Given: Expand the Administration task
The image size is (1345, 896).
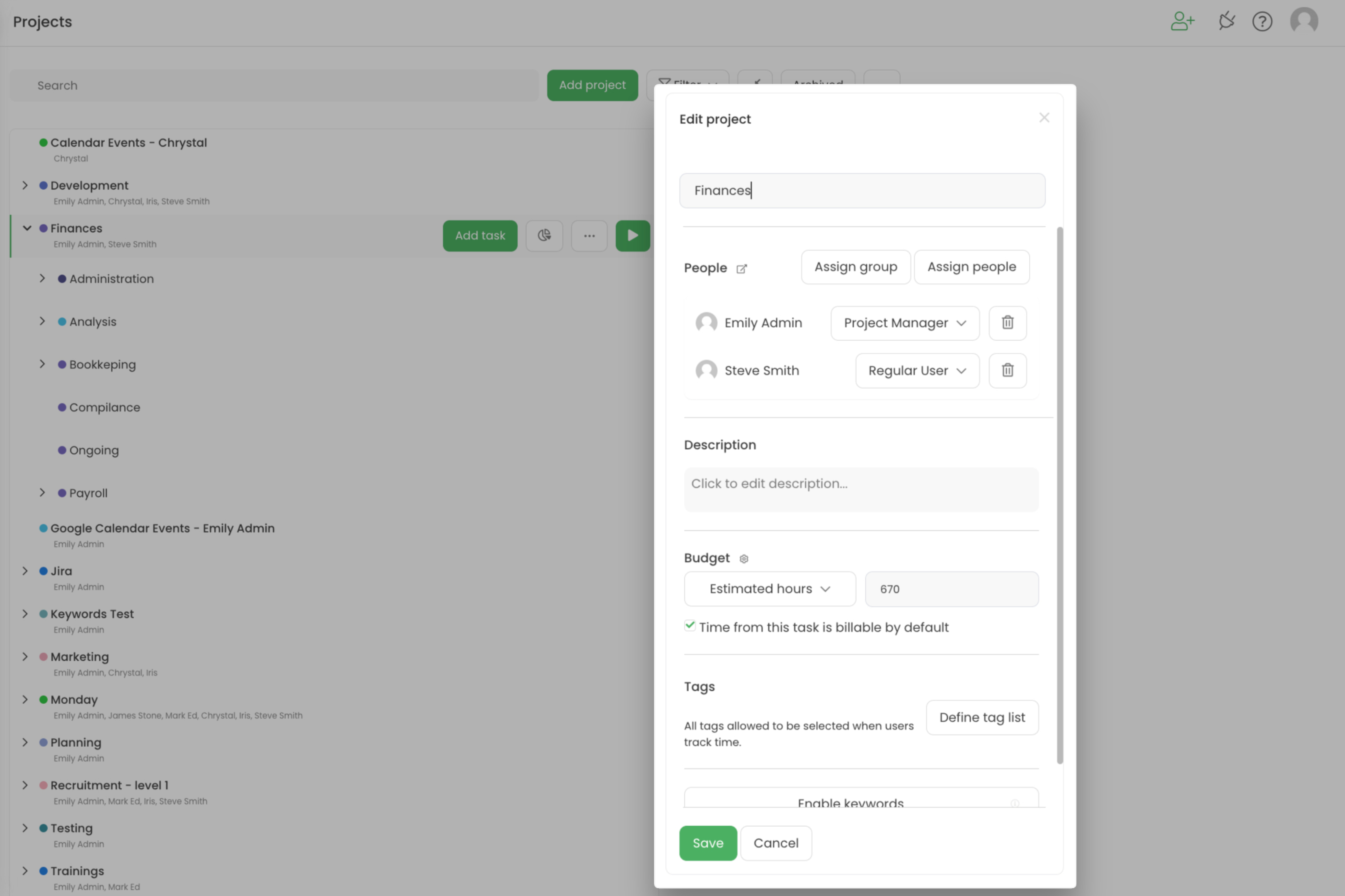Looking at the screenshot, I should (42, 278).
